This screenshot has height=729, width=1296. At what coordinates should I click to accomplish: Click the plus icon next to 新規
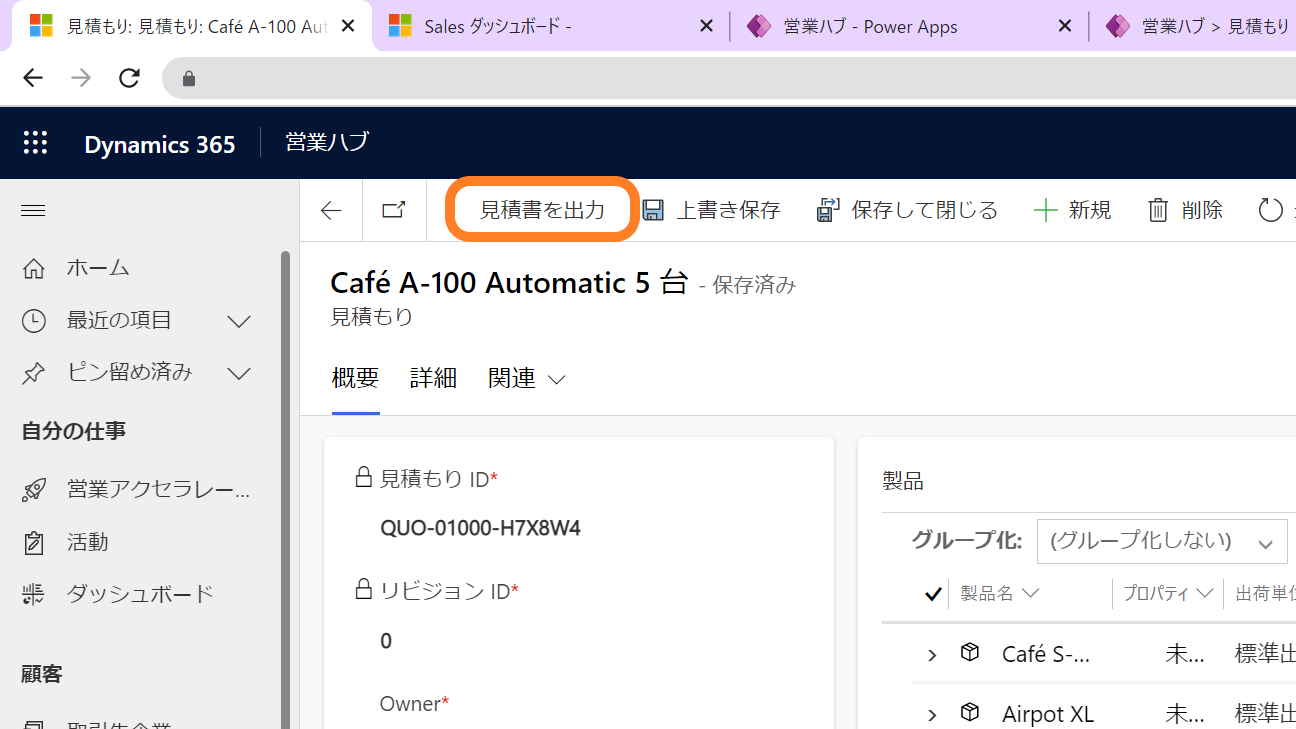(x=1045, y=210)
